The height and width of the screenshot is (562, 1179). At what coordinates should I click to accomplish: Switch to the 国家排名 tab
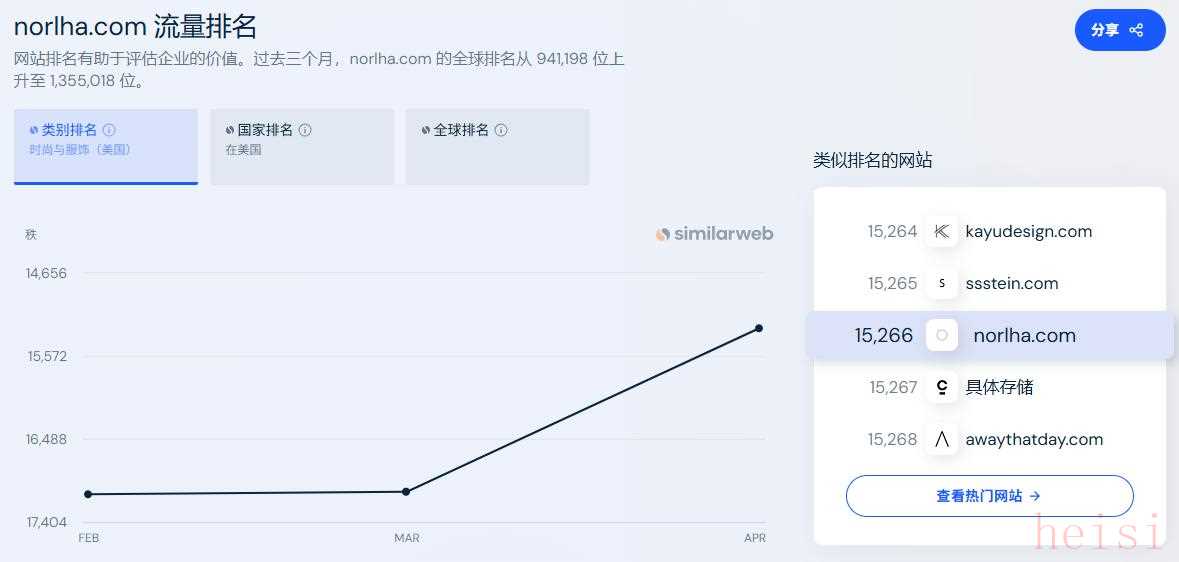pos(301,146)
